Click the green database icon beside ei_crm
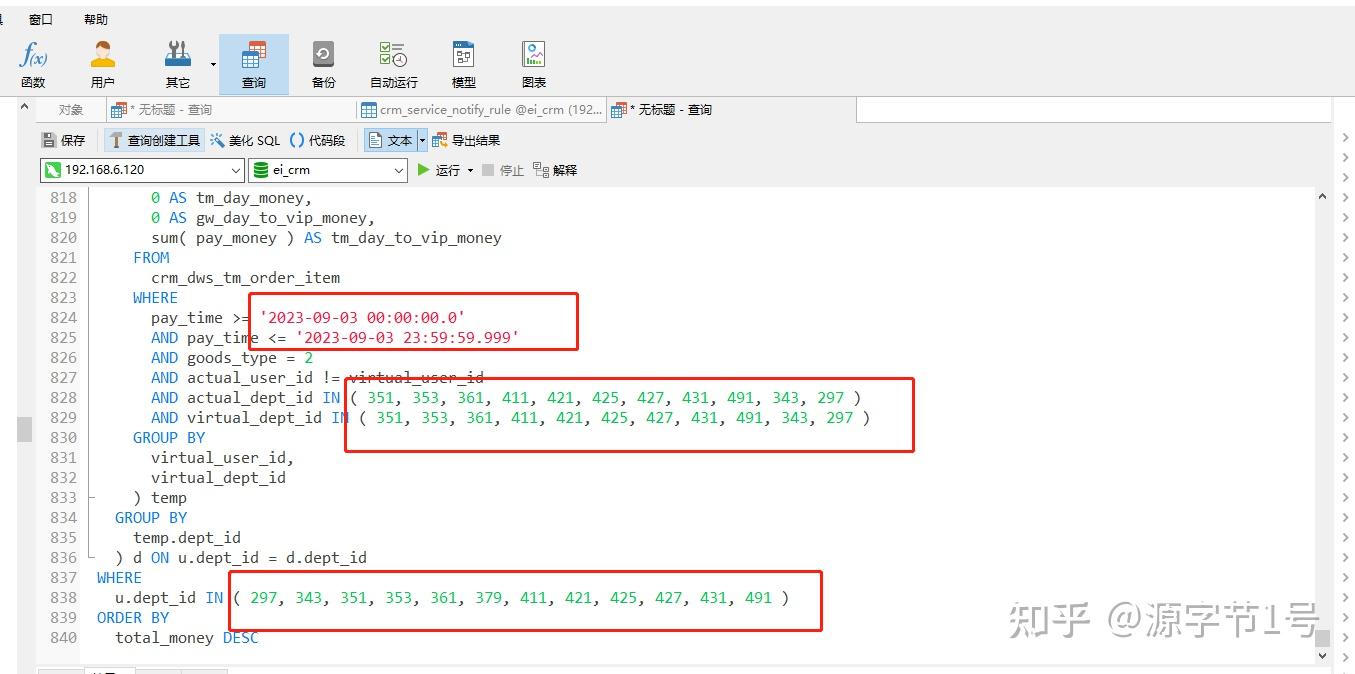This screenshot has height=674, width=1355. click(261, 170)
